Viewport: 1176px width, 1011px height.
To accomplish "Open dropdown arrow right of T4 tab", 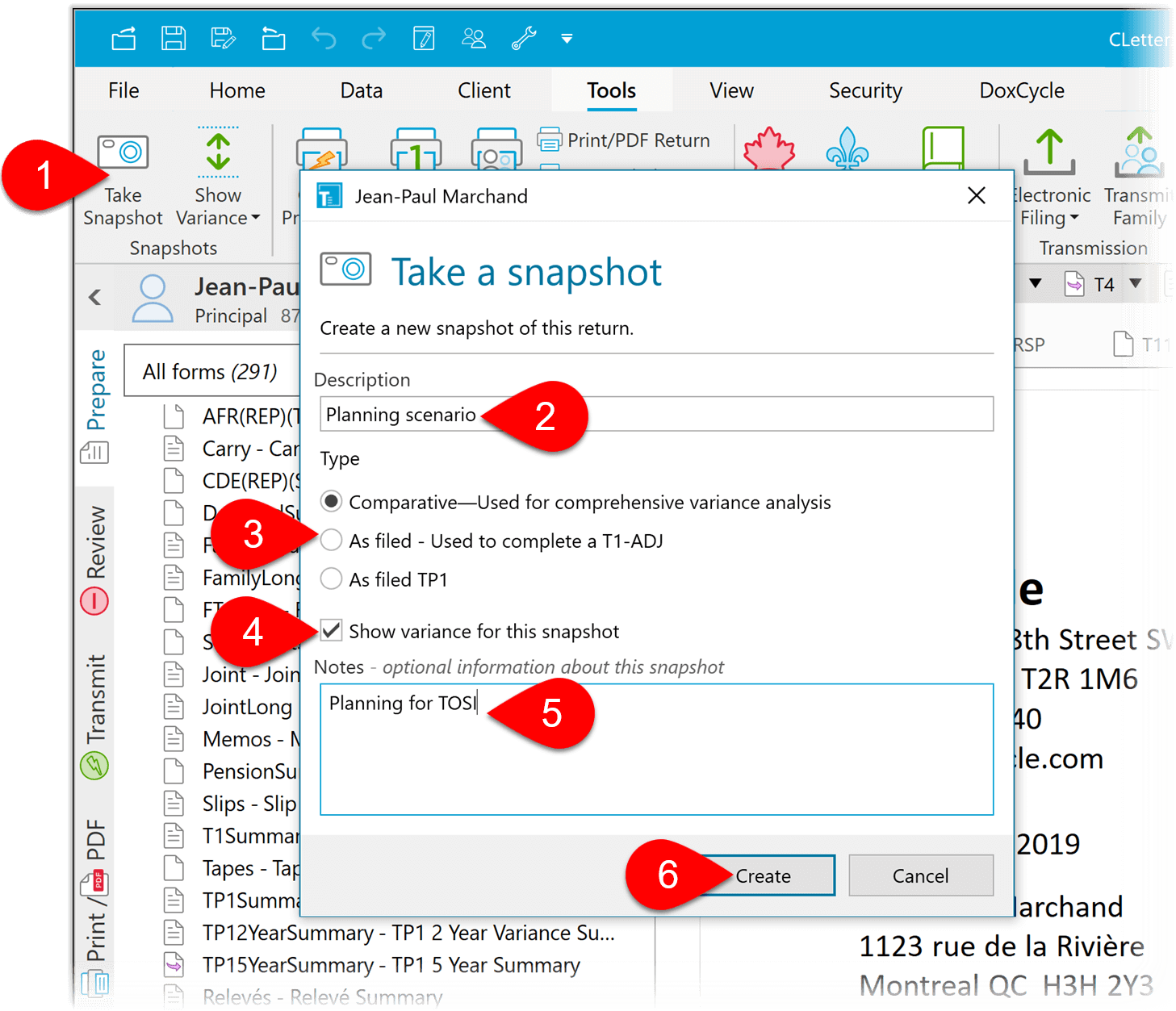I will [x=1136, y=283].
